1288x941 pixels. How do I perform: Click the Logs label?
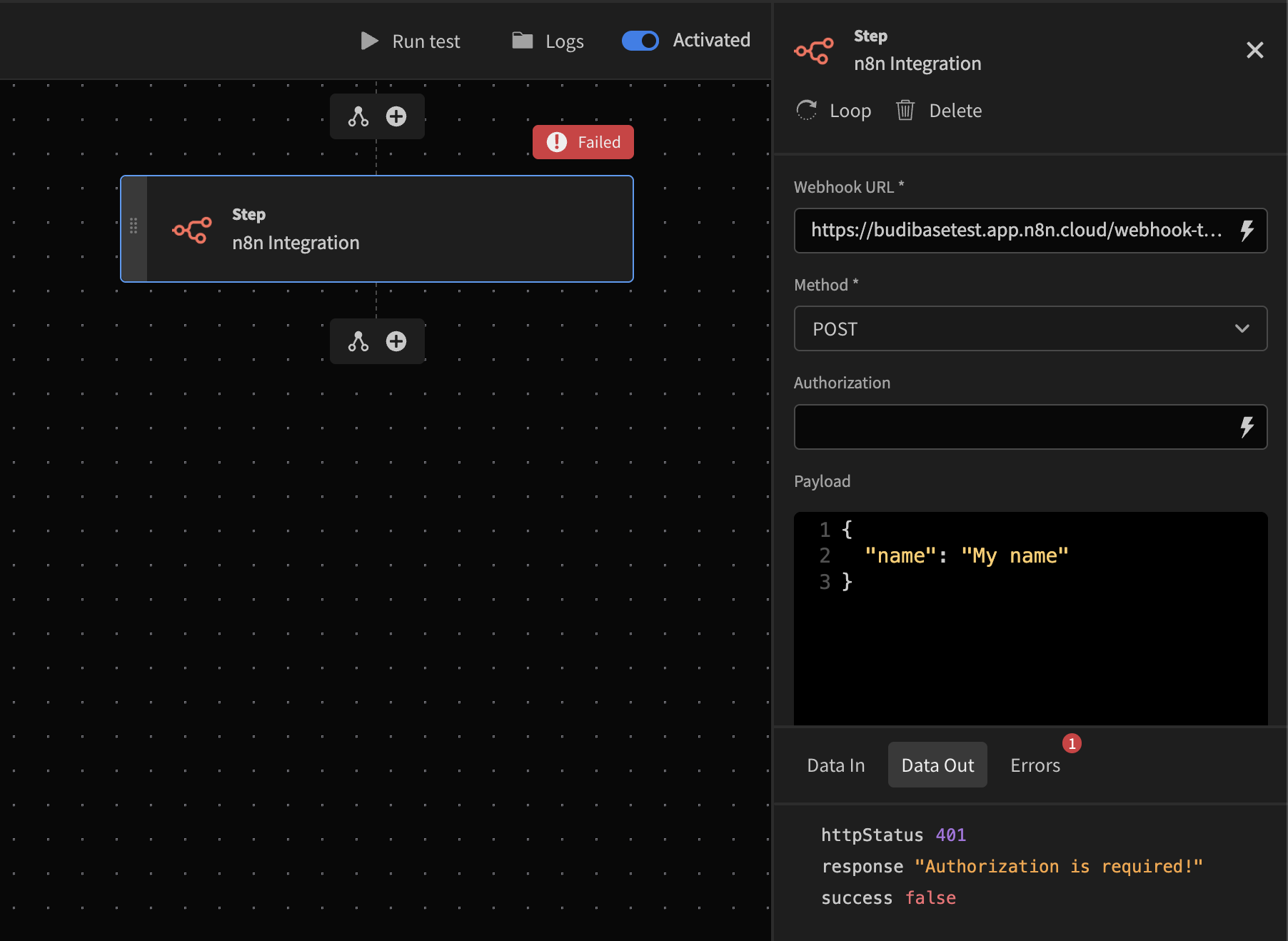pos(565,41)
